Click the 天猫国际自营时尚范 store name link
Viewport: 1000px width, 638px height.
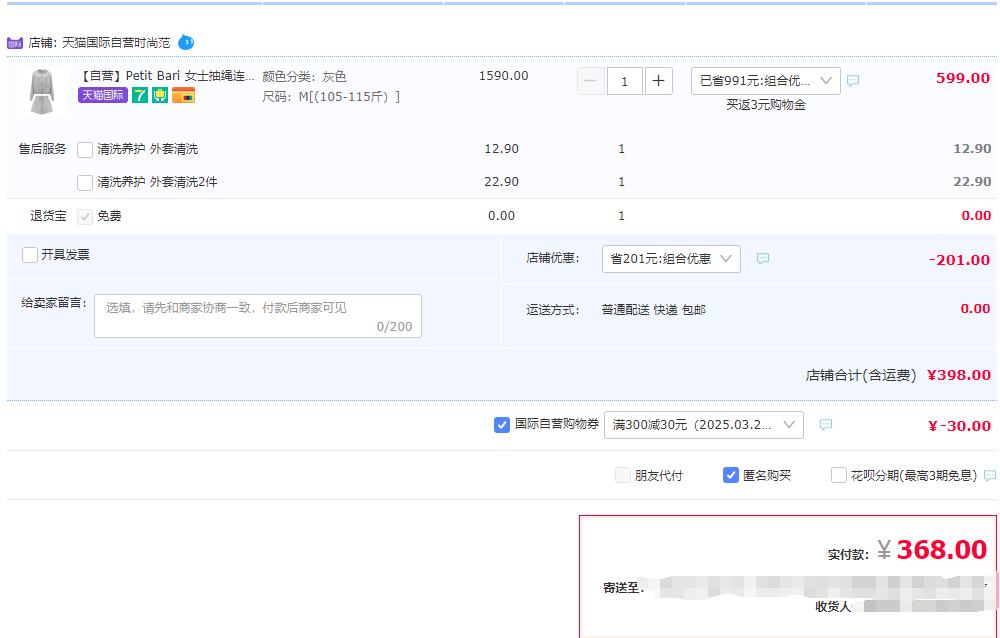click(116, 43)
